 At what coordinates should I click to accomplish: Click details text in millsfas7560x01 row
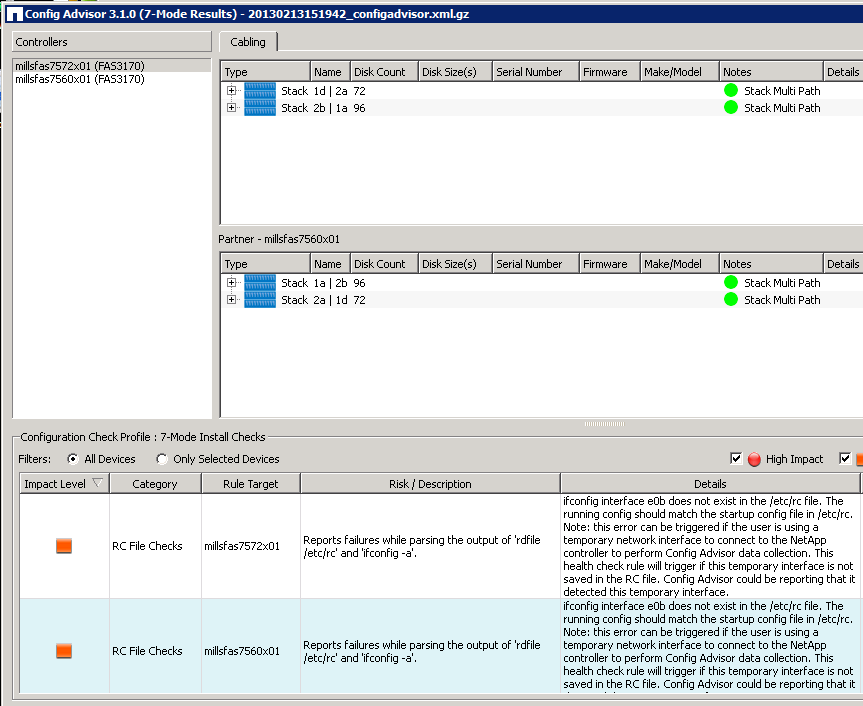[709, 645]
